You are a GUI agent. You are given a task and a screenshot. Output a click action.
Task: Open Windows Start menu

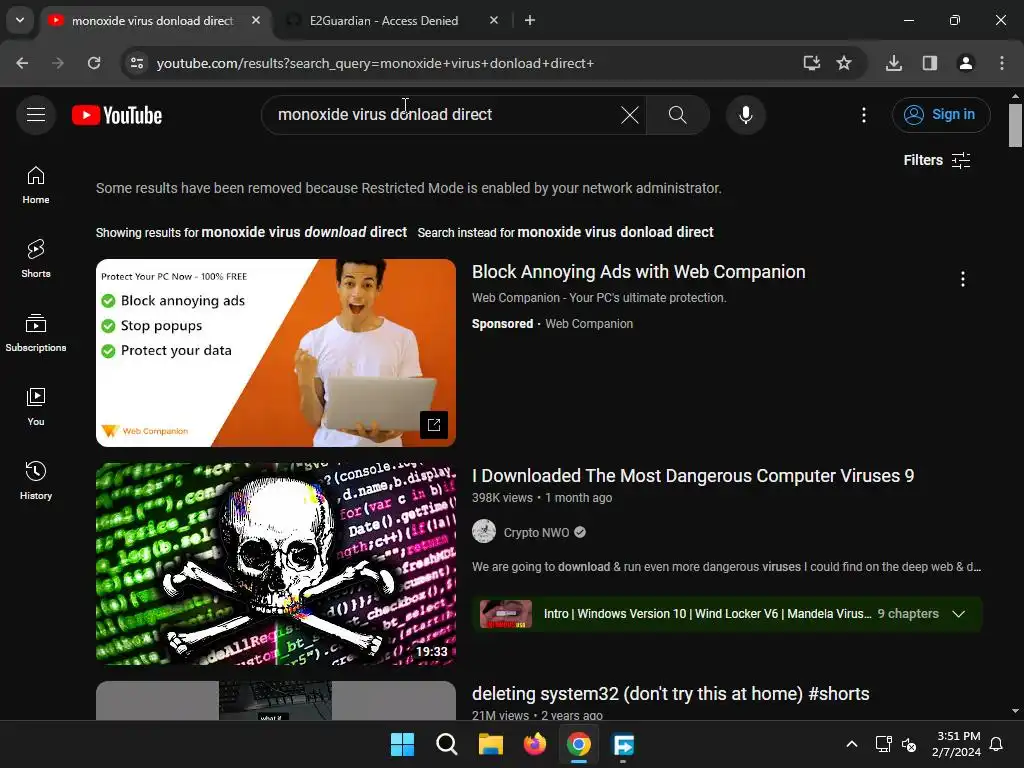(x=402, y=744)
